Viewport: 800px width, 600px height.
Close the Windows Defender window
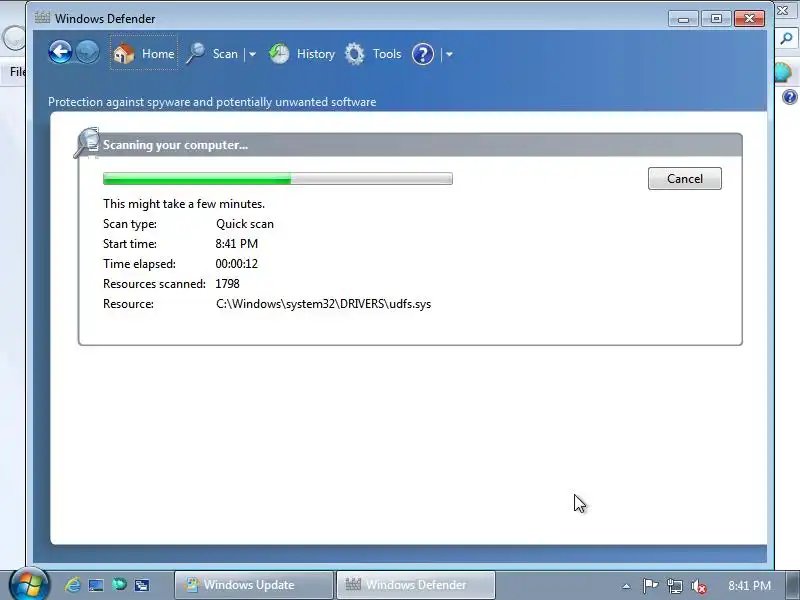(x=749, y=19)
